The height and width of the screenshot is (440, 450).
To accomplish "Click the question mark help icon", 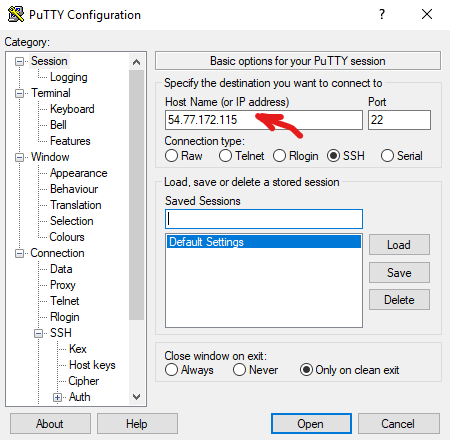I will (382, 14).
